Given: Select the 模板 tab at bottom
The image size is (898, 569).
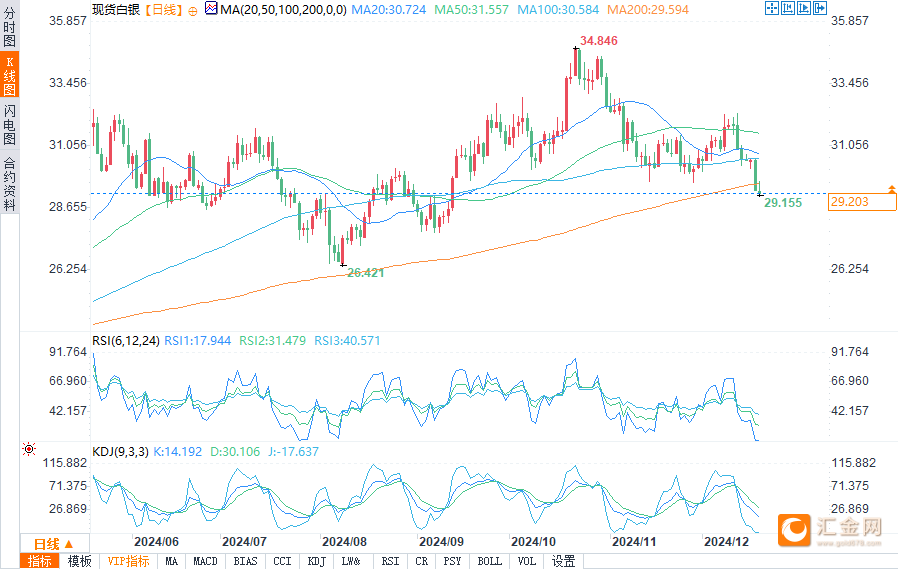Looking at the screenshot, I should (80, 562).
